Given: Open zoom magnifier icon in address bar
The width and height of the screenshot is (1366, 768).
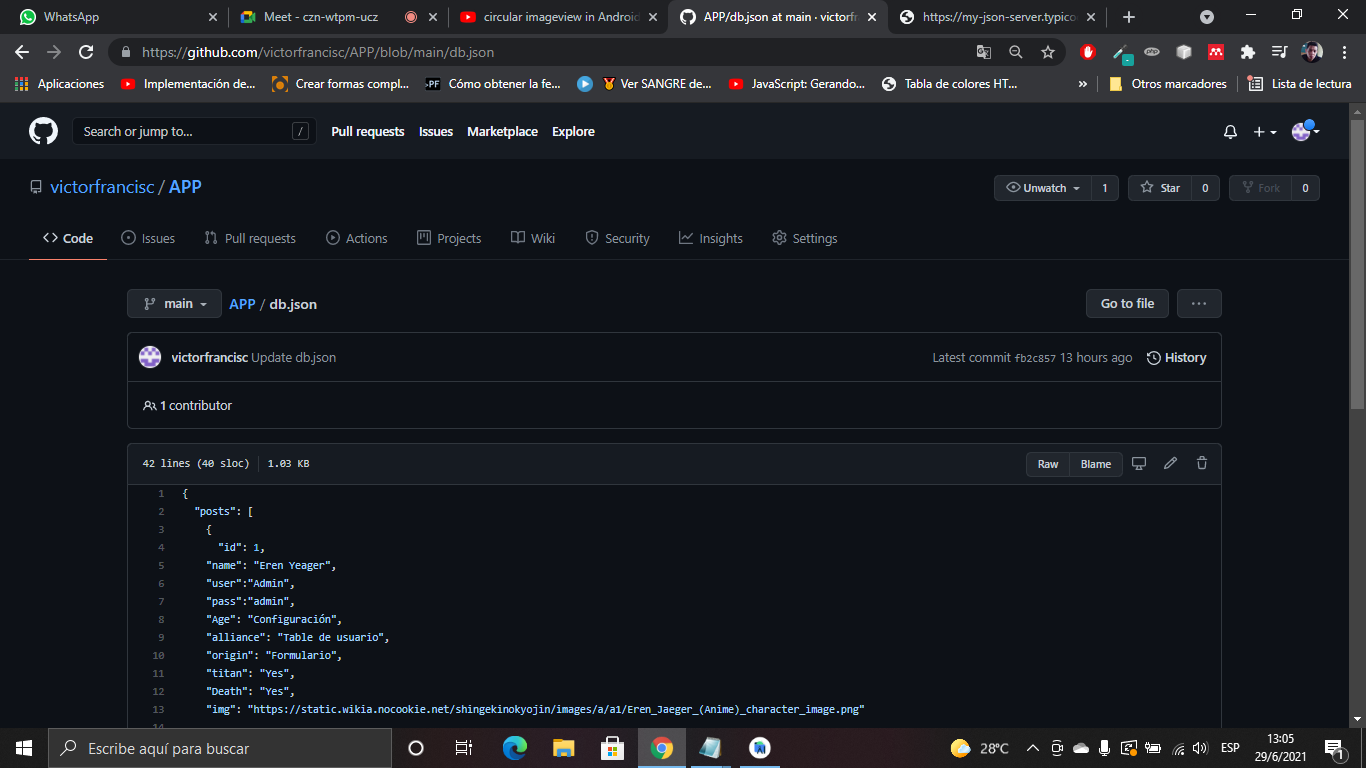Looking at the screenshot, I should point(1016,52).
